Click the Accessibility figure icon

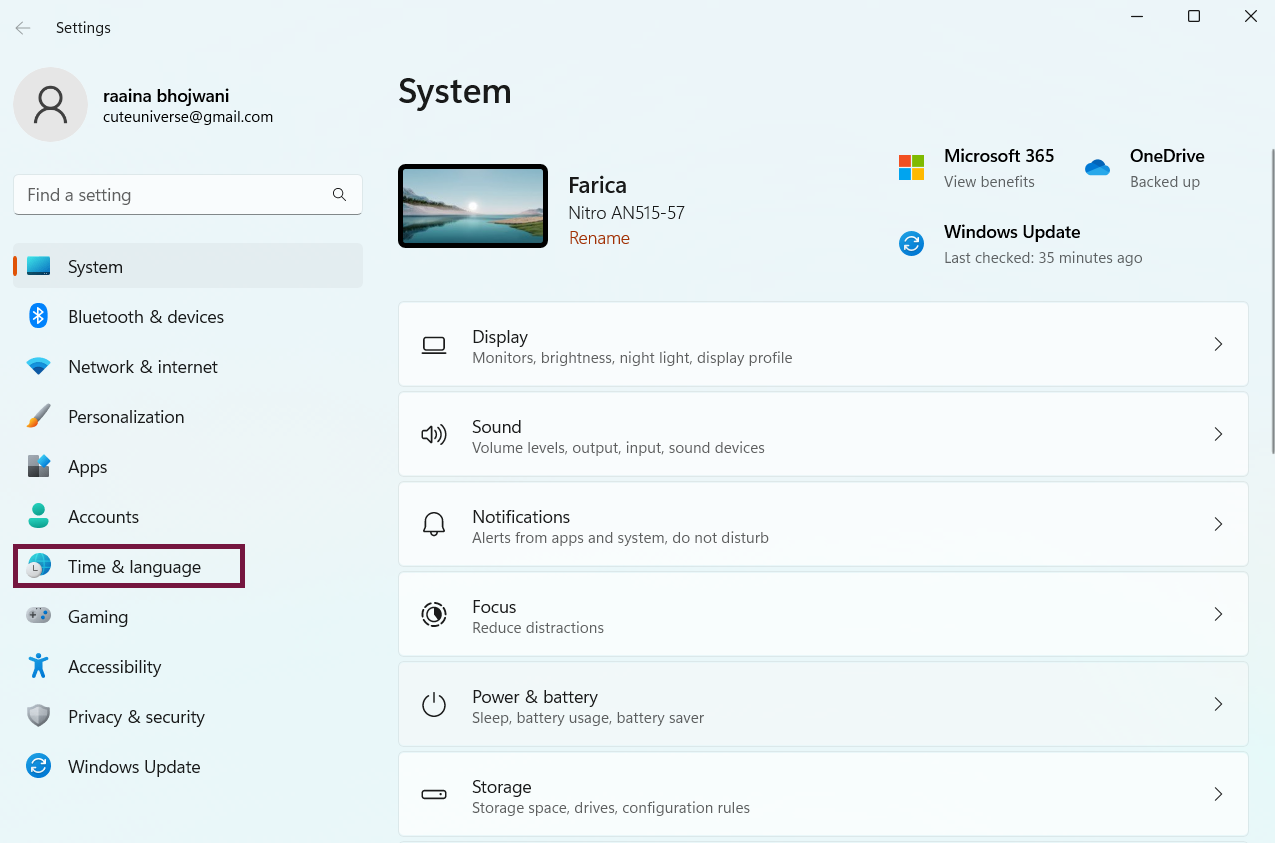click(39, 666)
